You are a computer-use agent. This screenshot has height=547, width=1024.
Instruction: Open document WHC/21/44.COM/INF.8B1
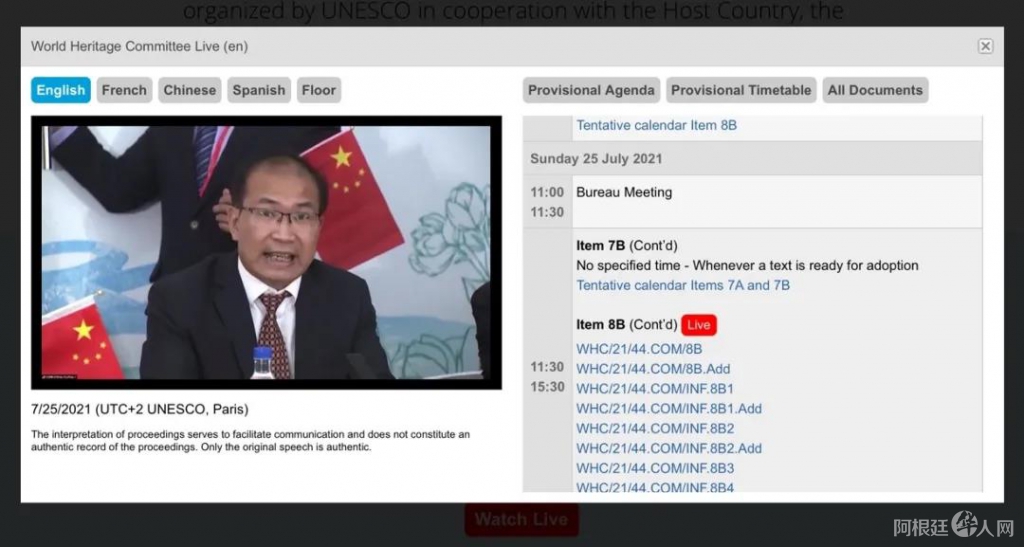point(655,389)
